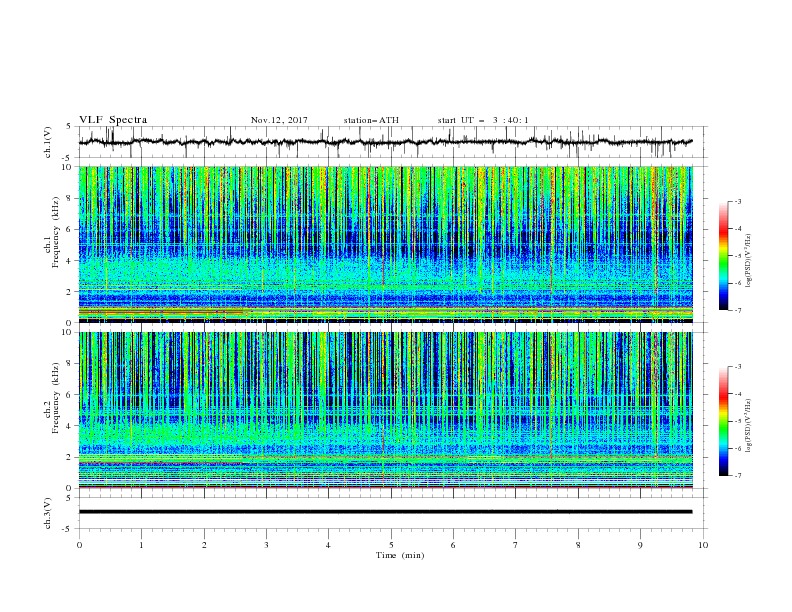Click the "5" tick on ch.3(V) axis
The image size is (792, 612).
70,498
